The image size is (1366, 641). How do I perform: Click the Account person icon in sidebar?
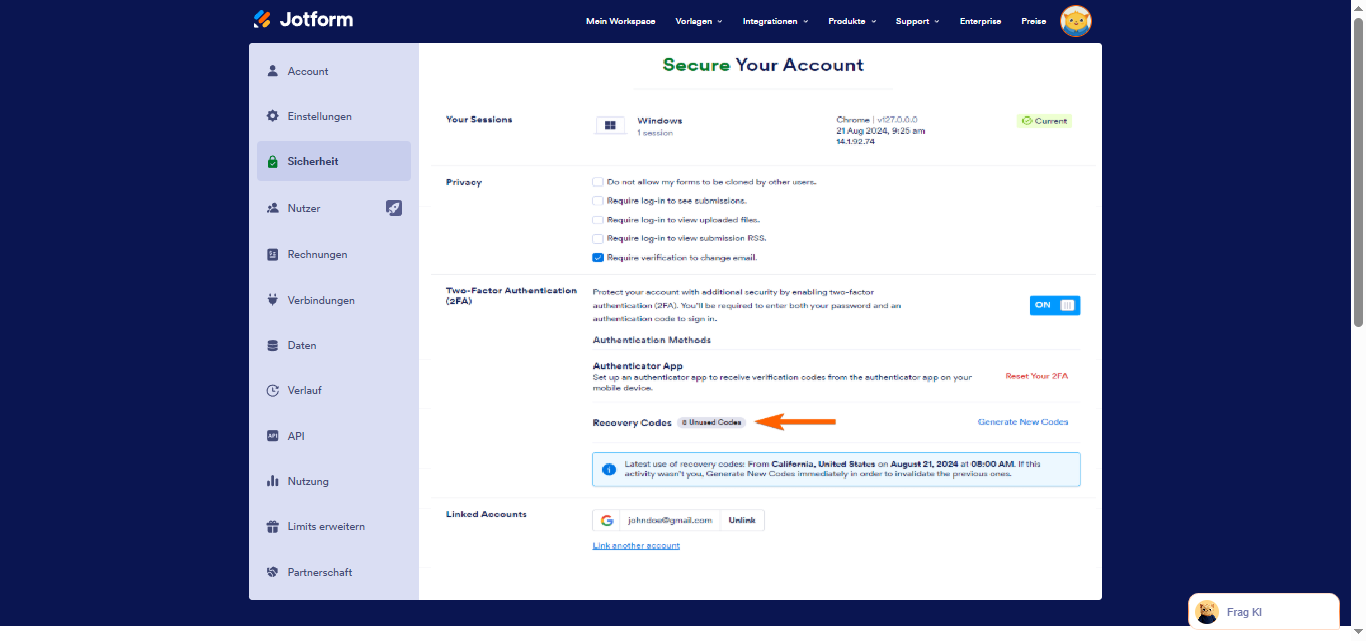pos(272,71)
